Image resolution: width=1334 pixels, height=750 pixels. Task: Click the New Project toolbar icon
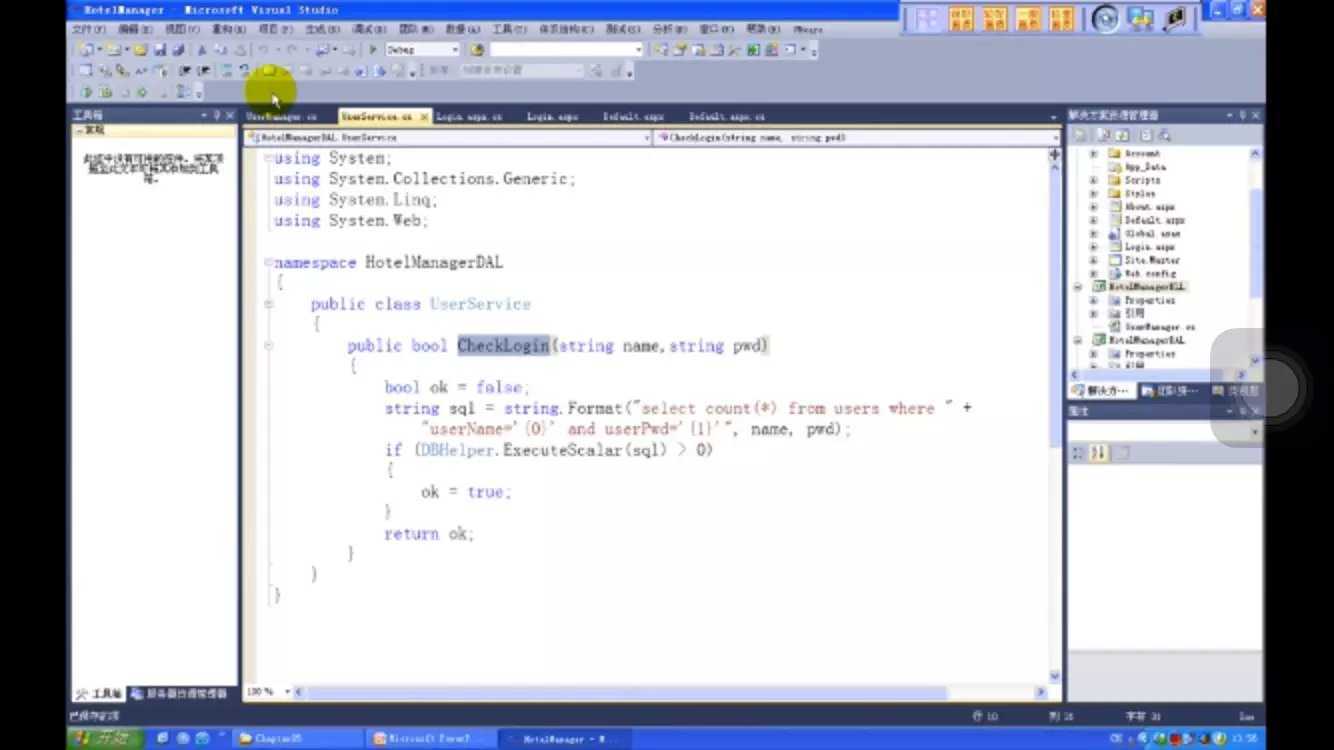click(x=86, y=49)
